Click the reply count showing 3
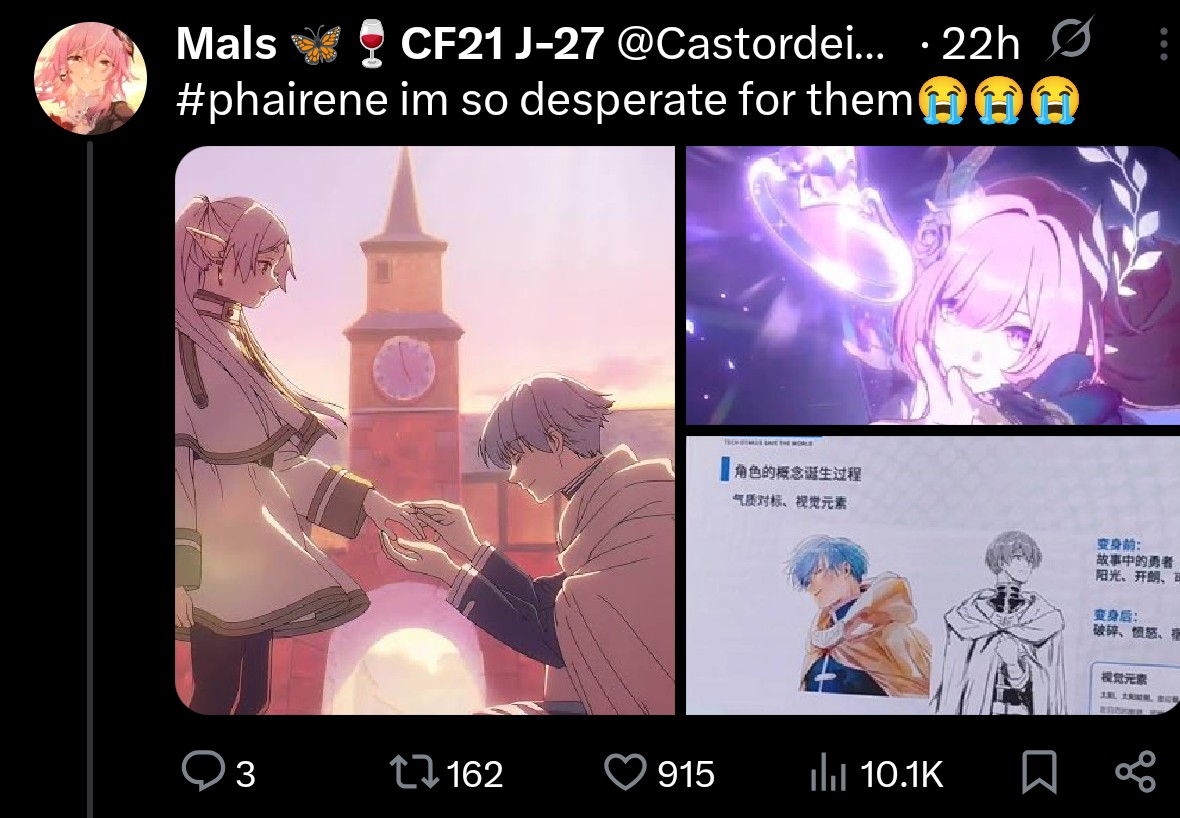Image resolution: width=1180 pixels, height=818 pixels. coord(245,774)
